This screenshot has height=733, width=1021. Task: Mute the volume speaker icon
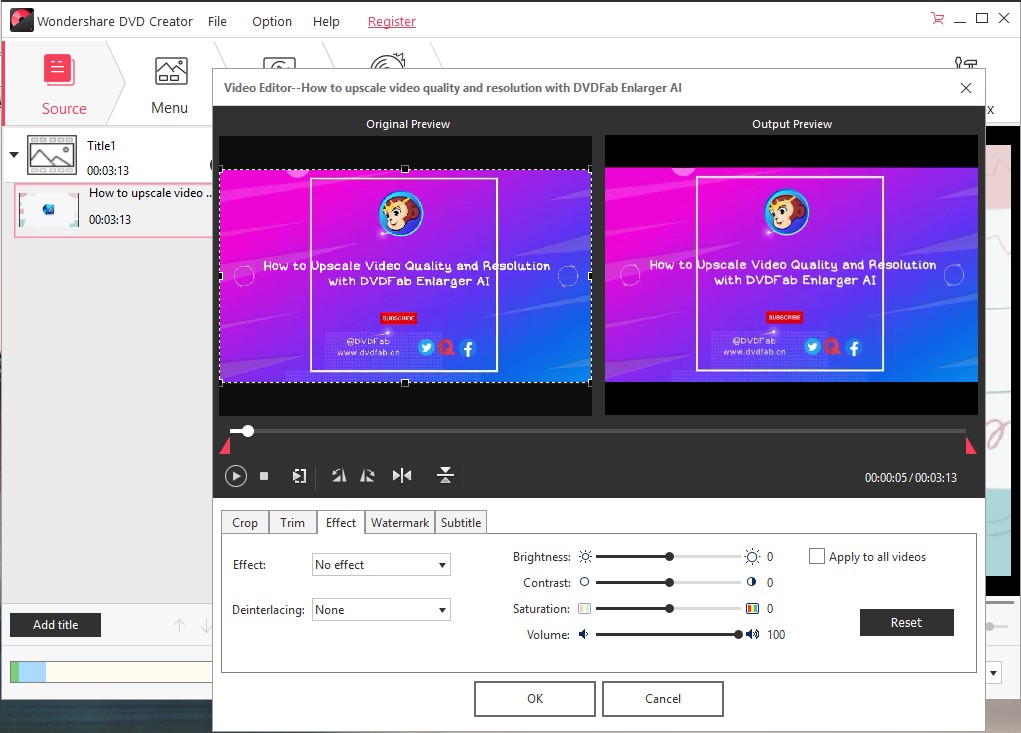pyautogui.click(x=583, y=634)
